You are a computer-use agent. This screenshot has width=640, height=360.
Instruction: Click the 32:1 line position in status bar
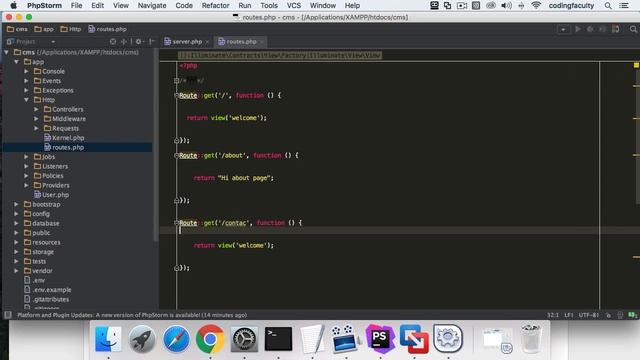pyautogui.click(x=553, y=315)
